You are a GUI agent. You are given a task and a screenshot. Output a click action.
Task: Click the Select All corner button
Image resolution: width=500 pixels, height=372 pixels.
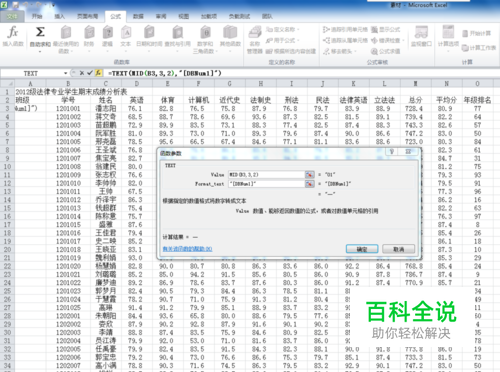[x=7, y=83]
